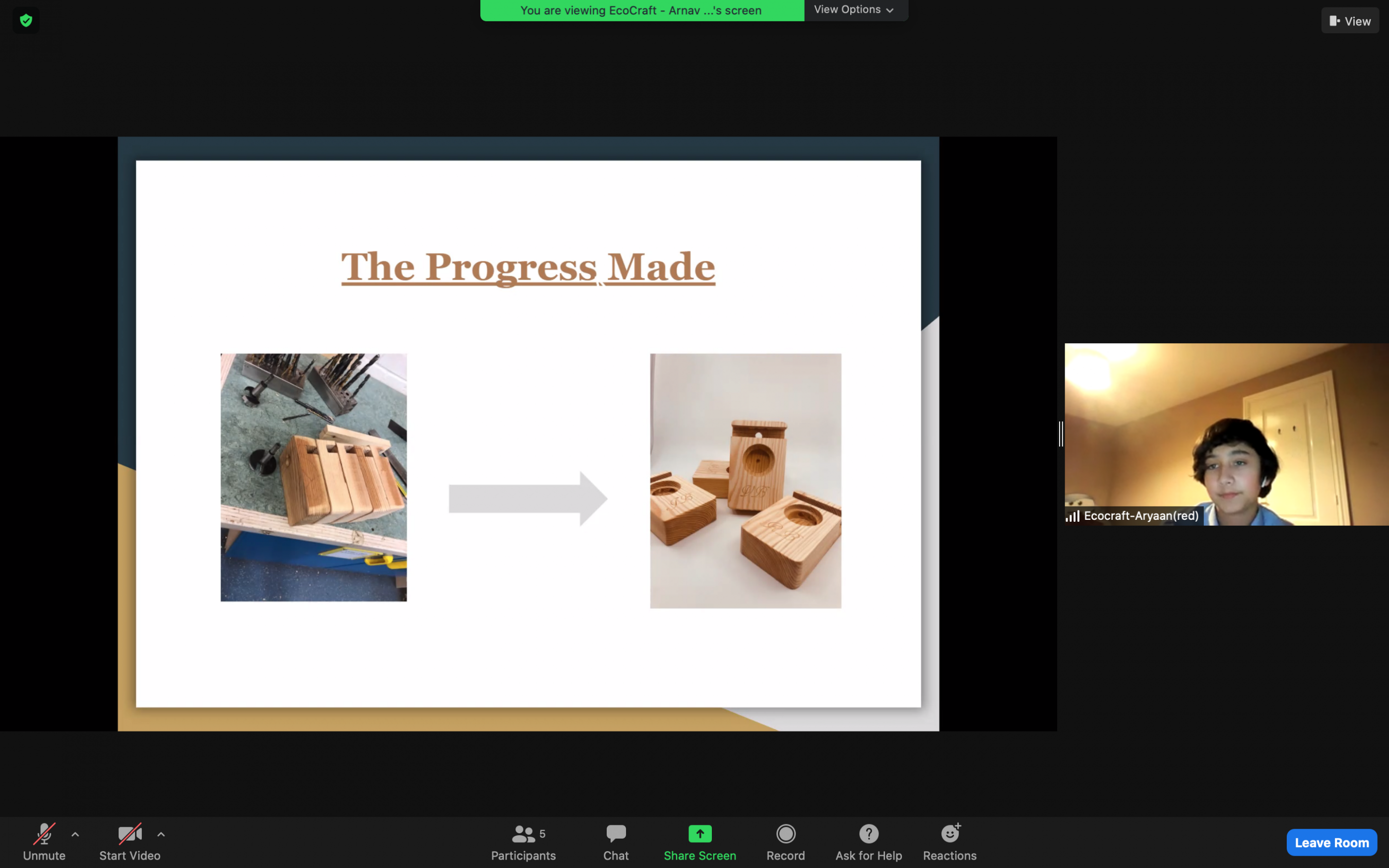
Task: Click the signal strength bars icon
Action: tap(1073, 516)
